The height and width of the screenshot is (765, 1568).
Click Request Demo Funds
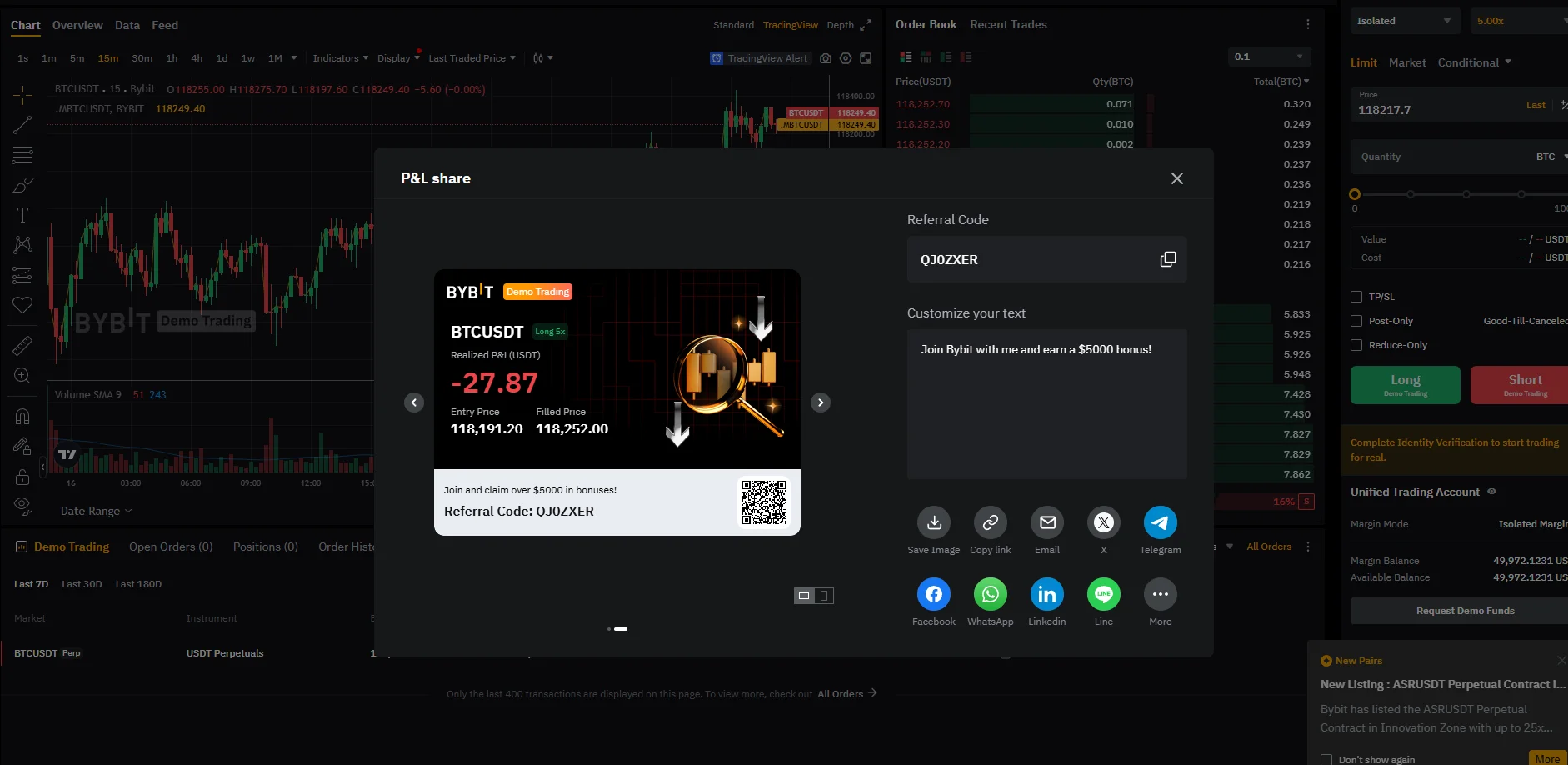coord(1460,611)
